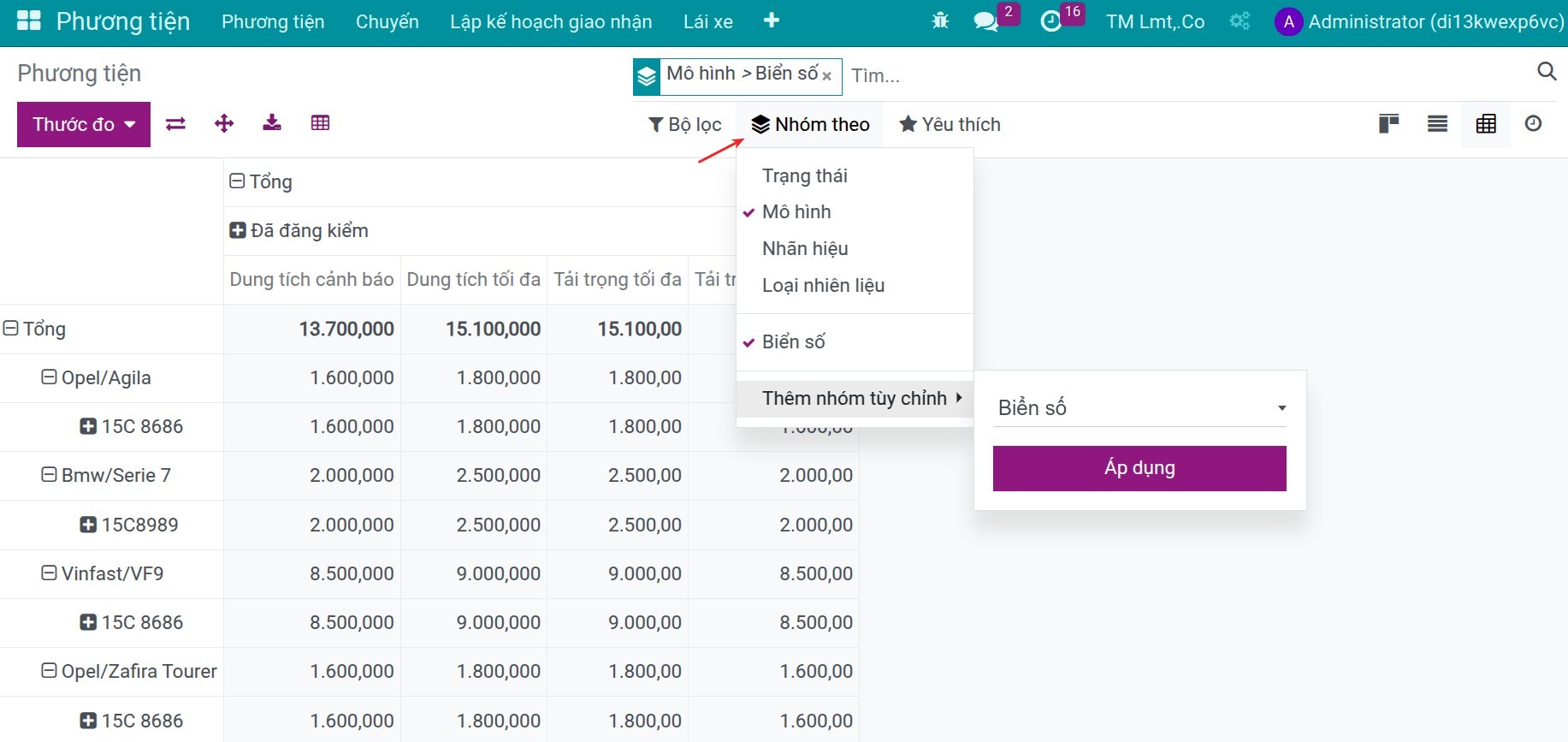Flip the pivot axes

(175, 124)
